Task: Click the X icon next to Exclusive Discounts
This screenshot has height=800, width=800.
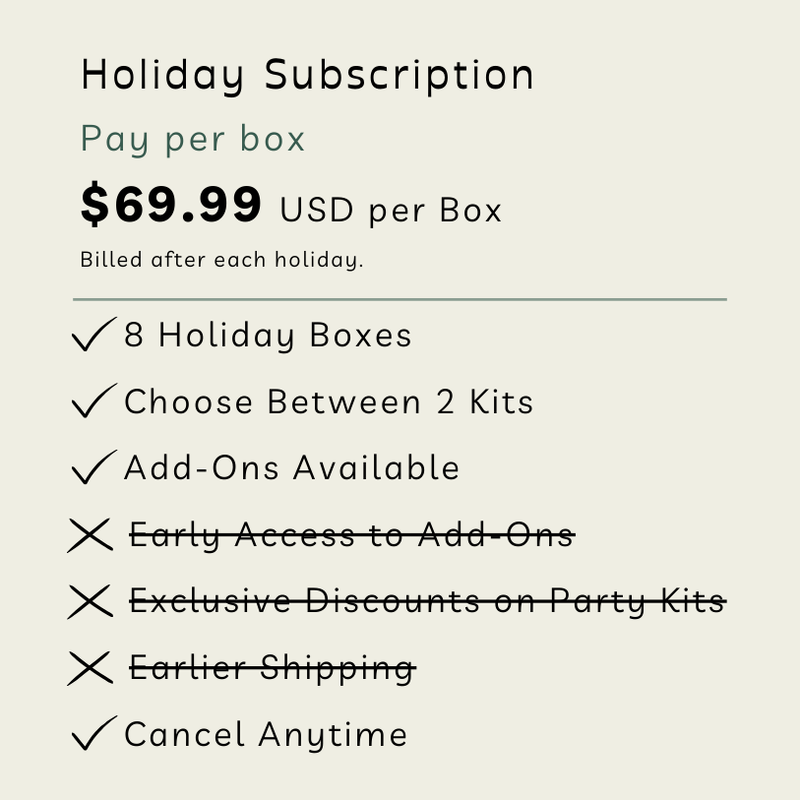Action: (x=90, y=602)
